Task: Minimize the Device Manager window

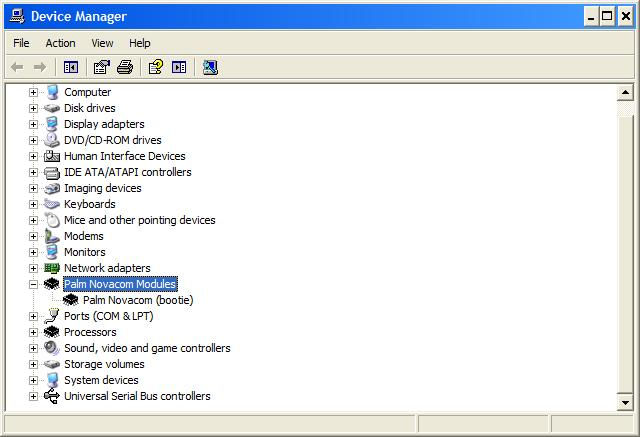Action: point(591,16)
